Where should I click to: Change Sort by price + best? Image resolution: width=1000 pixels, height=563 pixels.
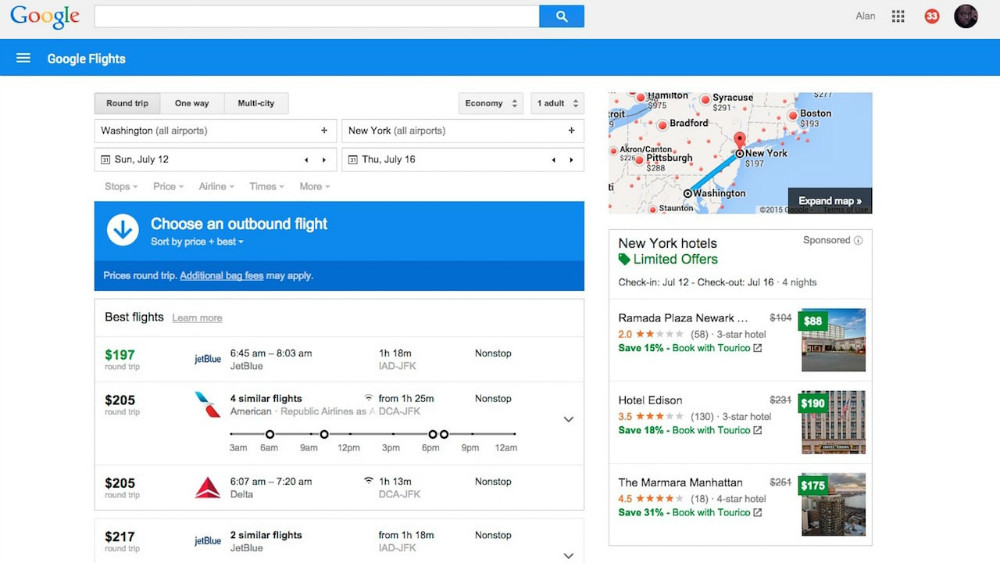point(197,242)
